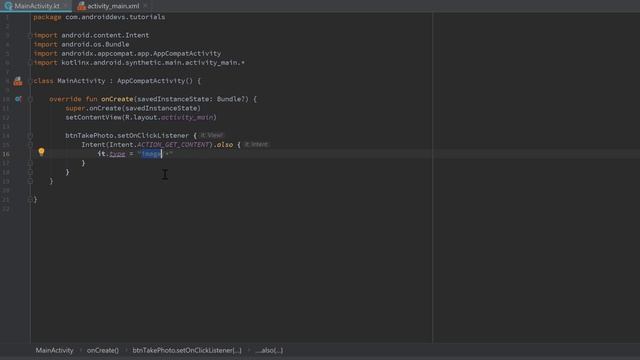Click fold end marker at class closing brace
Image resolution: width=640 pixels, height=360 pixels.
pyautogui.click(x=30, y=200)
